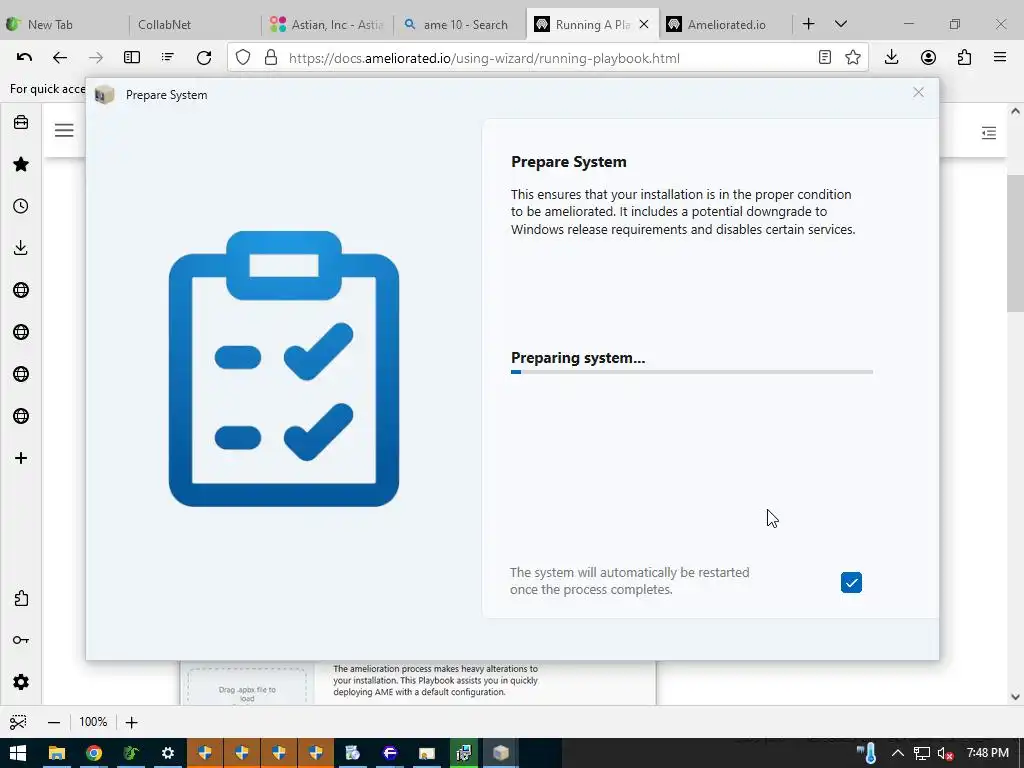Zoom out with the minus button
The height and width of the screenshot is (768, 1024).
pyautogui.click(x=54, y=722)
